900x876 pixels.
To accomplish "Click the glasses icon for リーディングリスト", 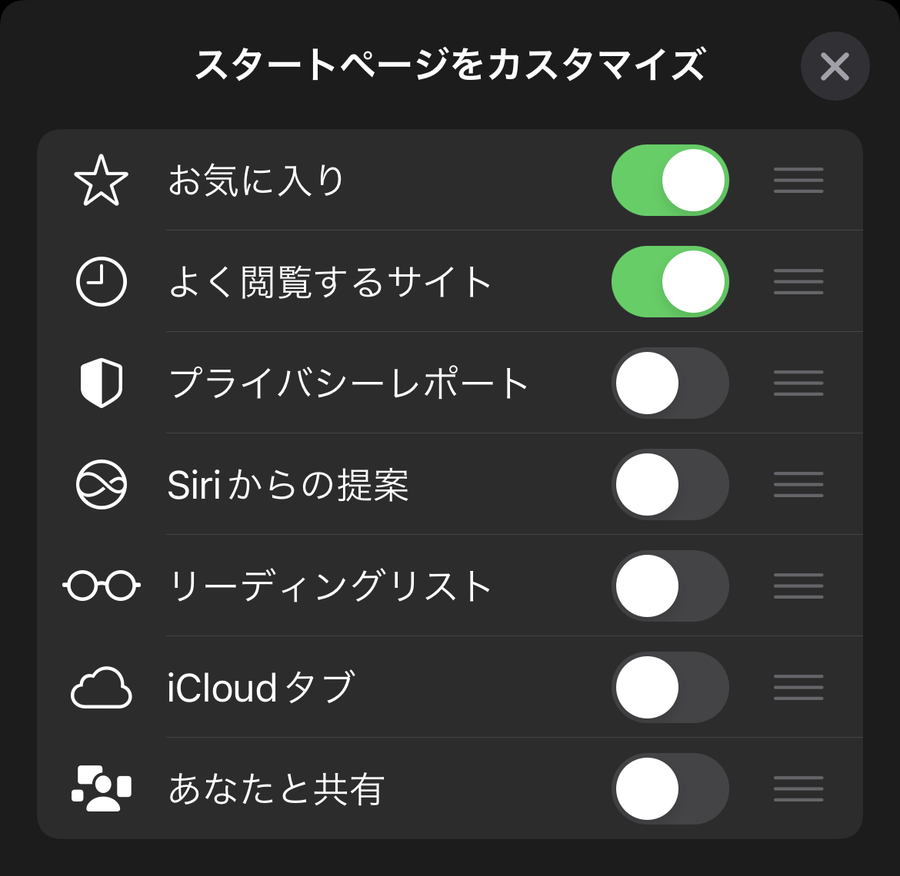I will [x=101, y=587].
